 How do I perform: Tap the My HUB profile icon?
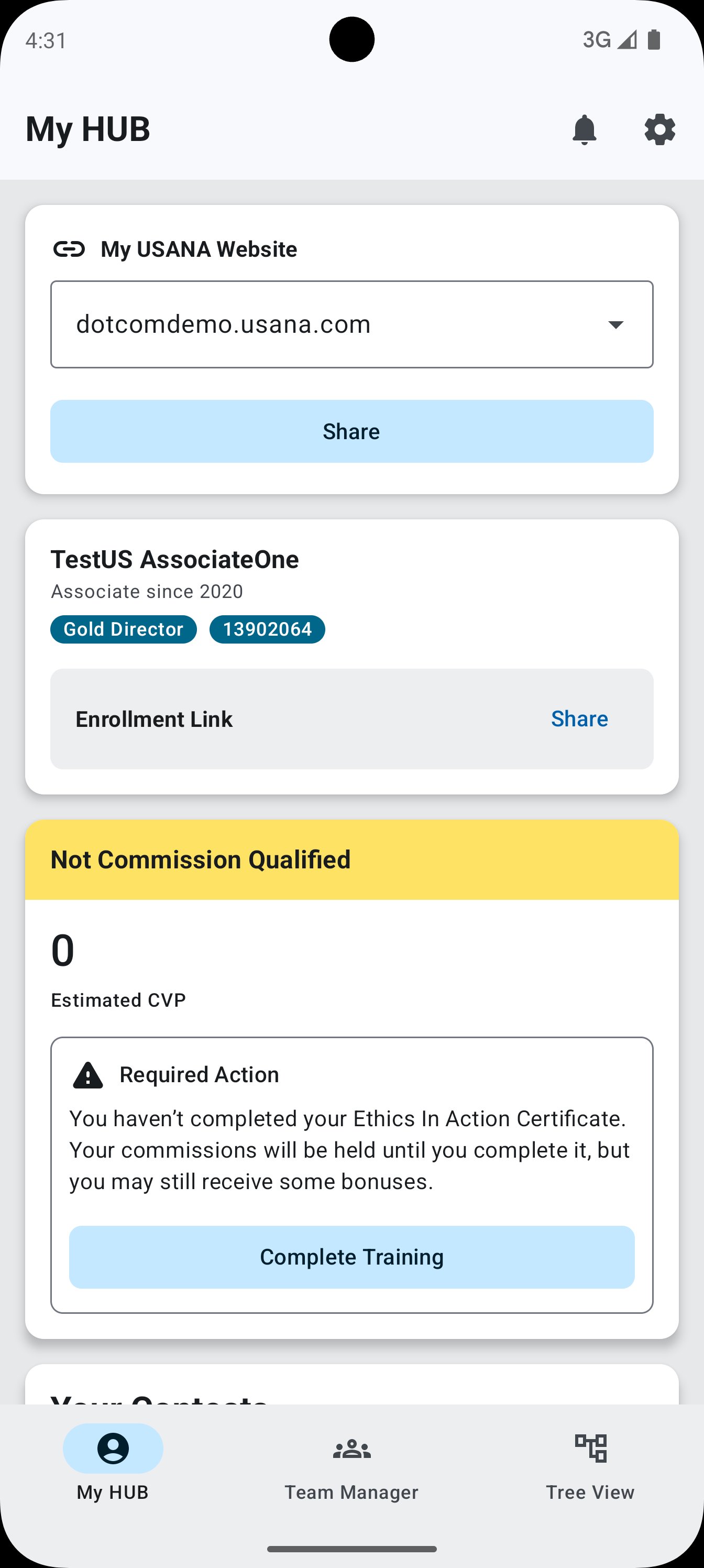(113, 1448)
